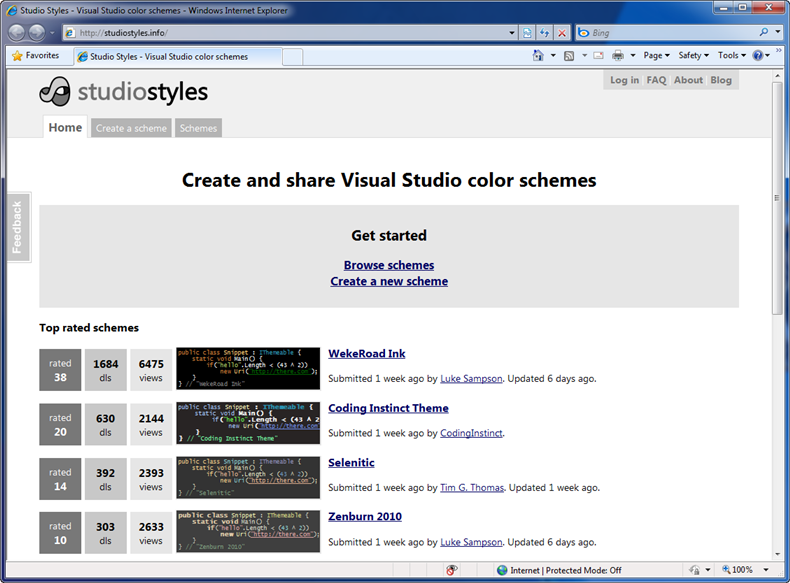Click the search magnifier icon
Image resolution: width=790 pixels, height=583 pixels.
(x=764, y=32)
